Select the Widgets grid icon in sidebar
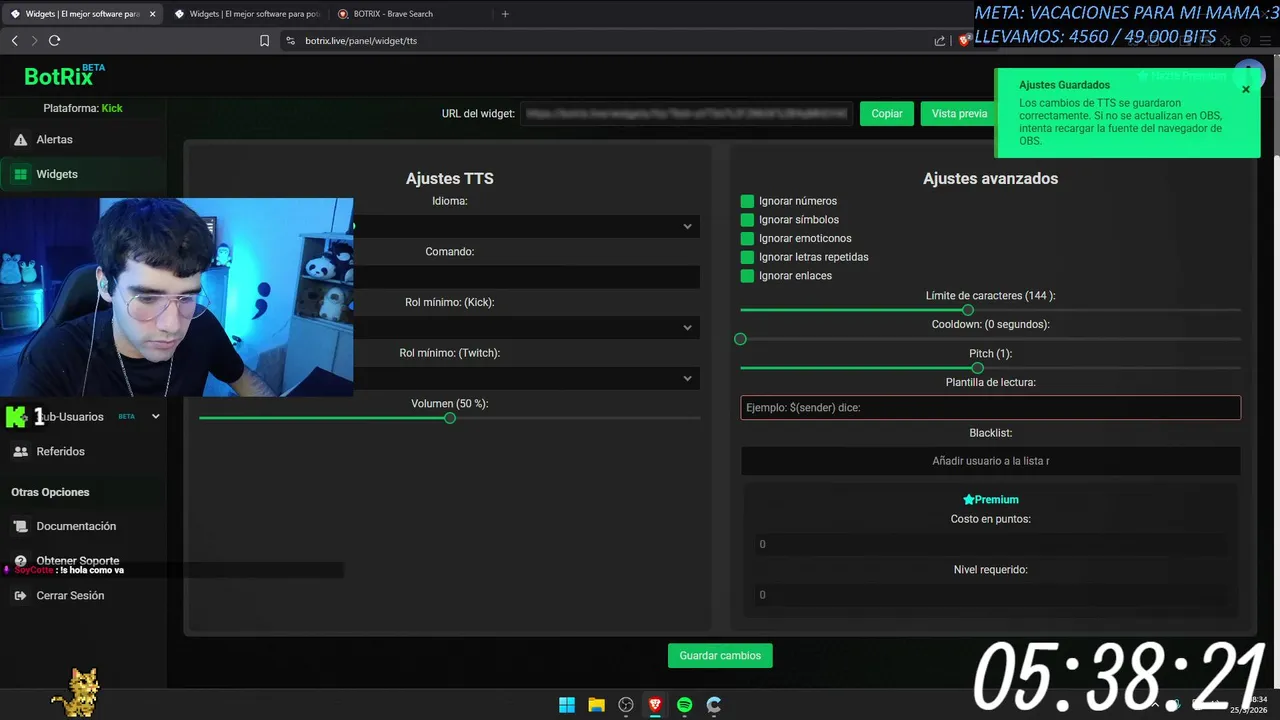The width and height of the screenshot is (1280, 720). coord(20,174)
